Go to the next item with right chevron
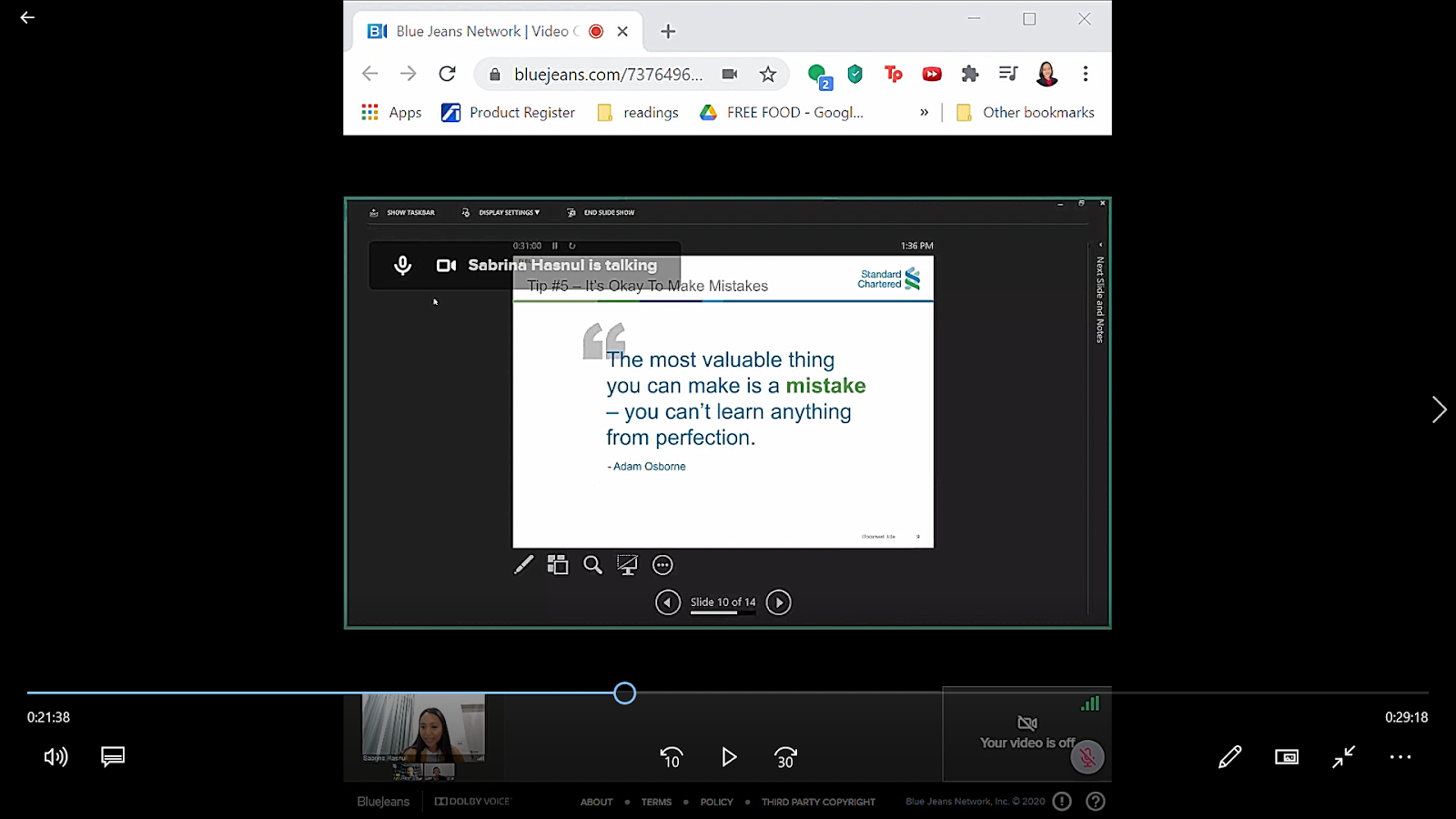The image size is (1456, 819). pyautogui.click(x=1439, y=409)
